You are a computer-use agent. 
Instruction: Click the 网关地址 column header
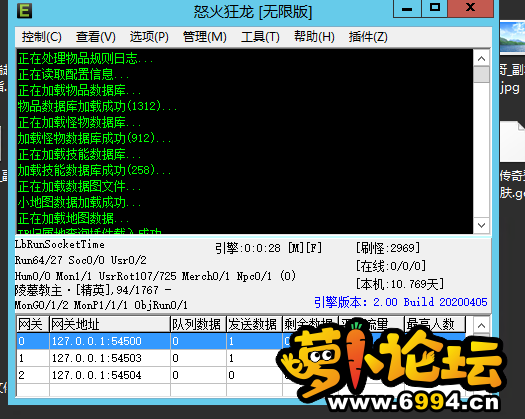(110, 324)
